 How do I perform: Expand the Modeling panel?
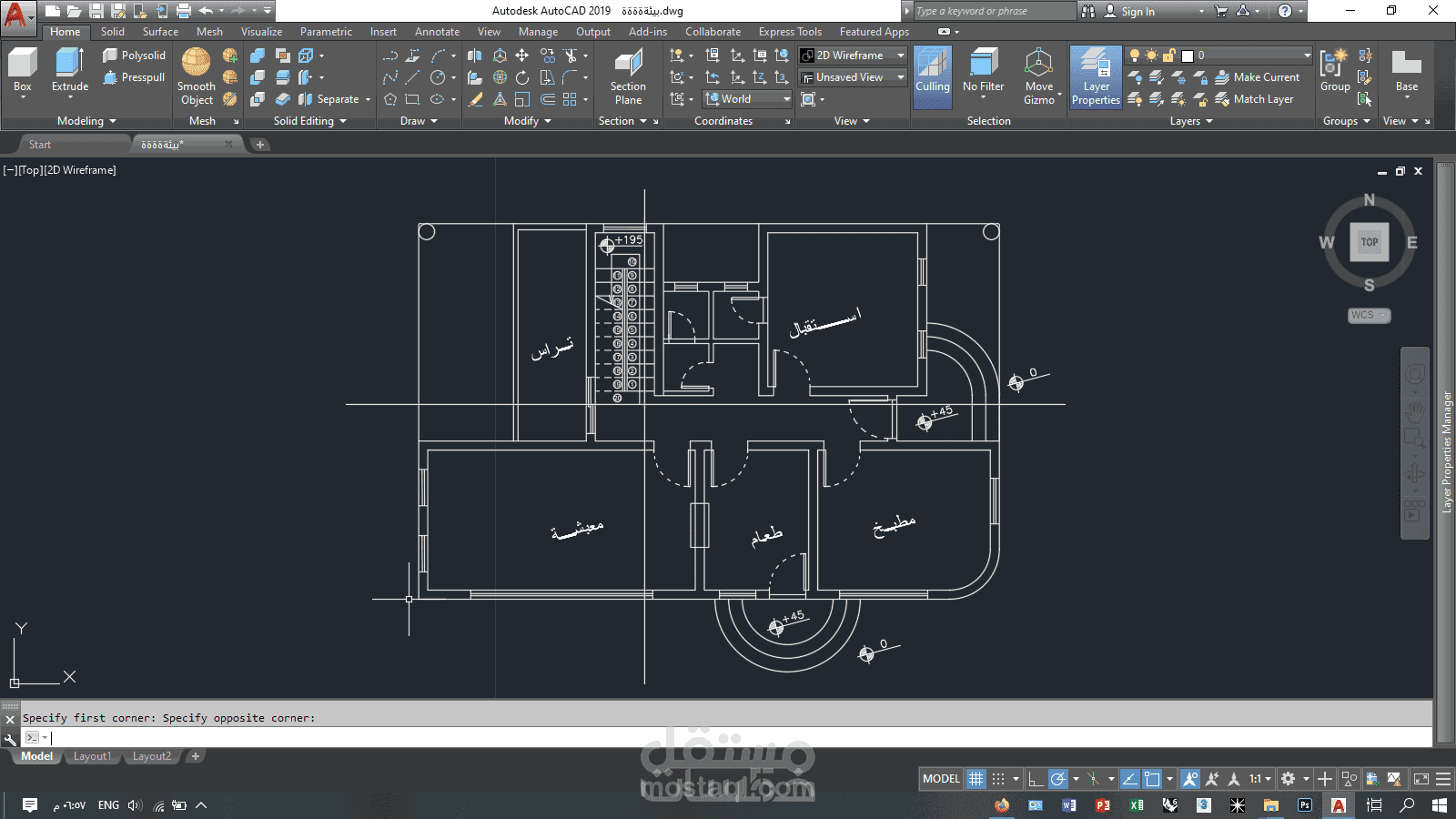(x=86, y=121)
